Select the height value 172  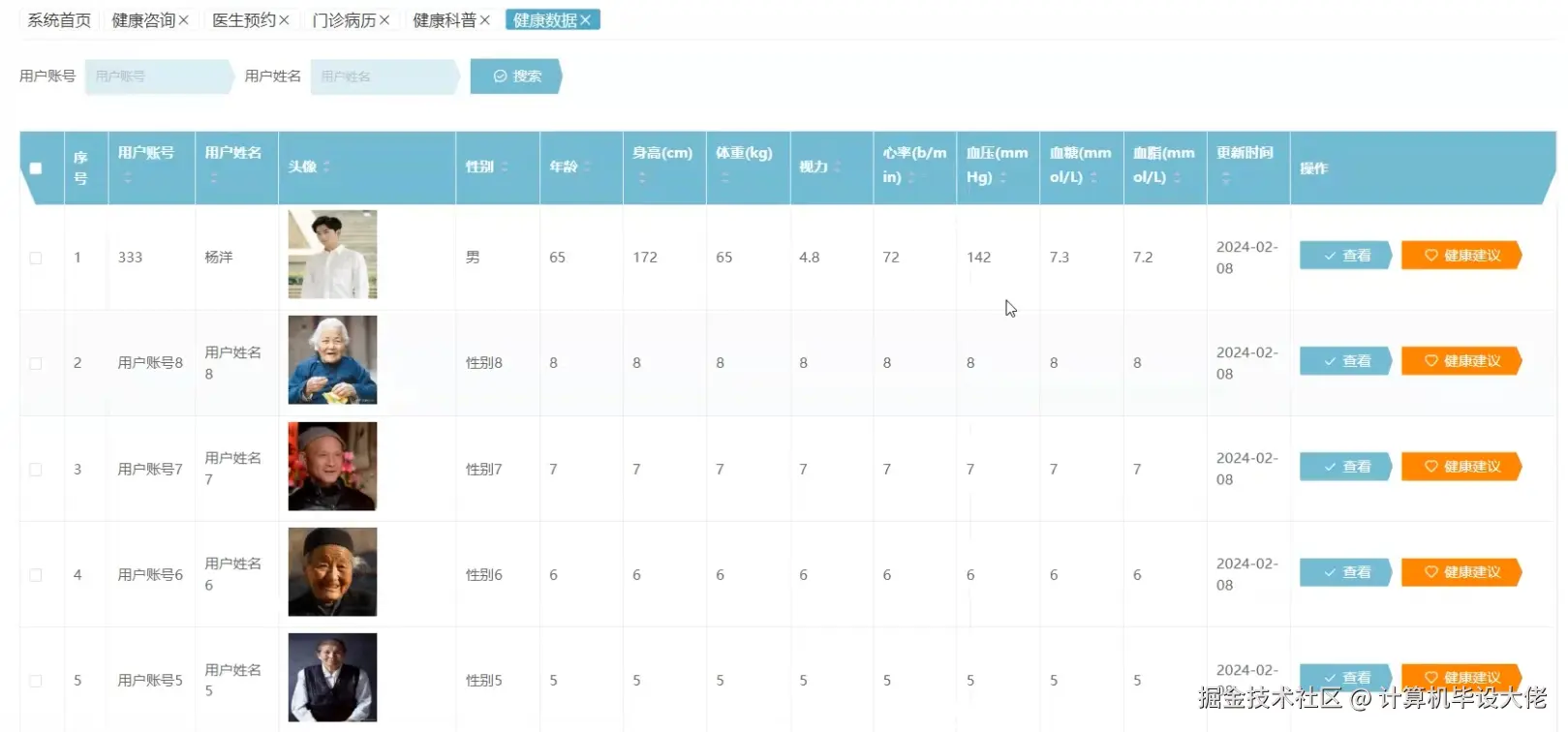click(x=645, y=258)
